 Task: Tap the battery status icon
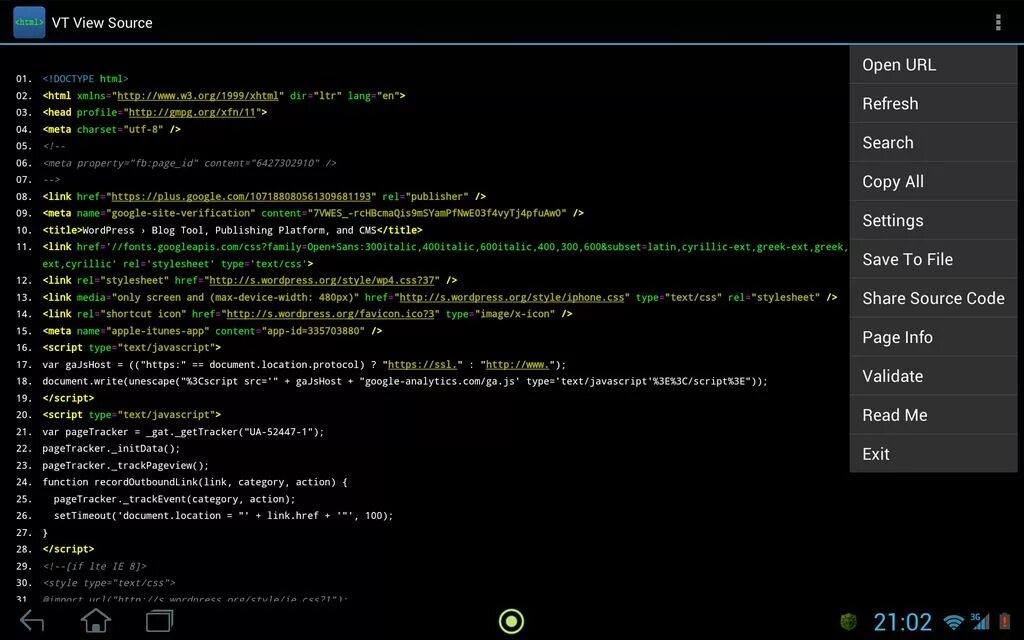coord(1004,621)
